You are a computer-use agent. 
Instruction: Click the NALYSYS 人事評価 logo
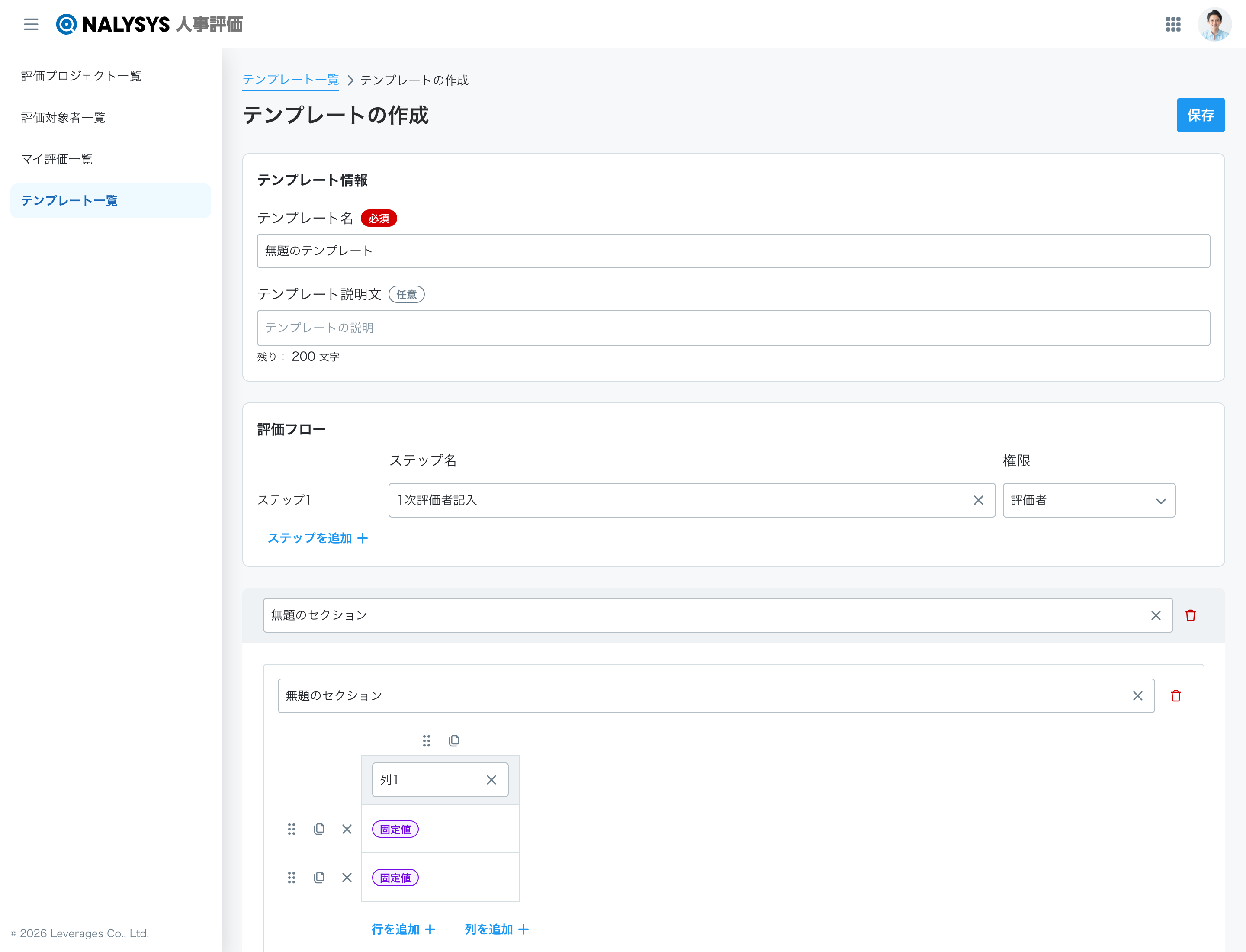(150, 24)
